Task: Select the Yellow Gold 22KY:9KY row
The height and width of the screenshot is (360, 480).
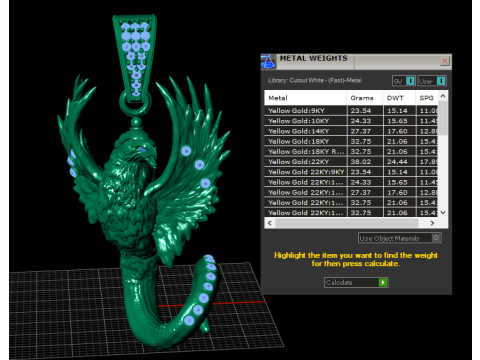Action: point(351,172)
